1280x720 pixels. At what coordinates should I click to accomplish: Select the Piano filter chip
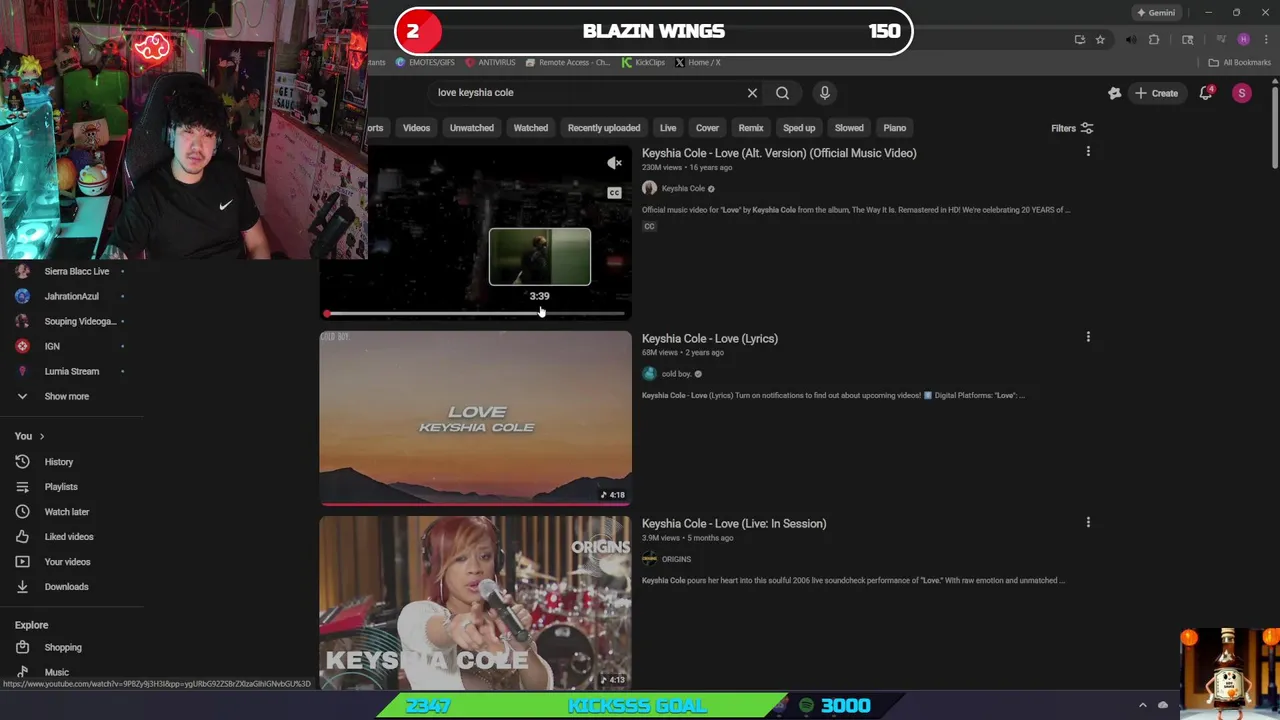click(894, 128)
